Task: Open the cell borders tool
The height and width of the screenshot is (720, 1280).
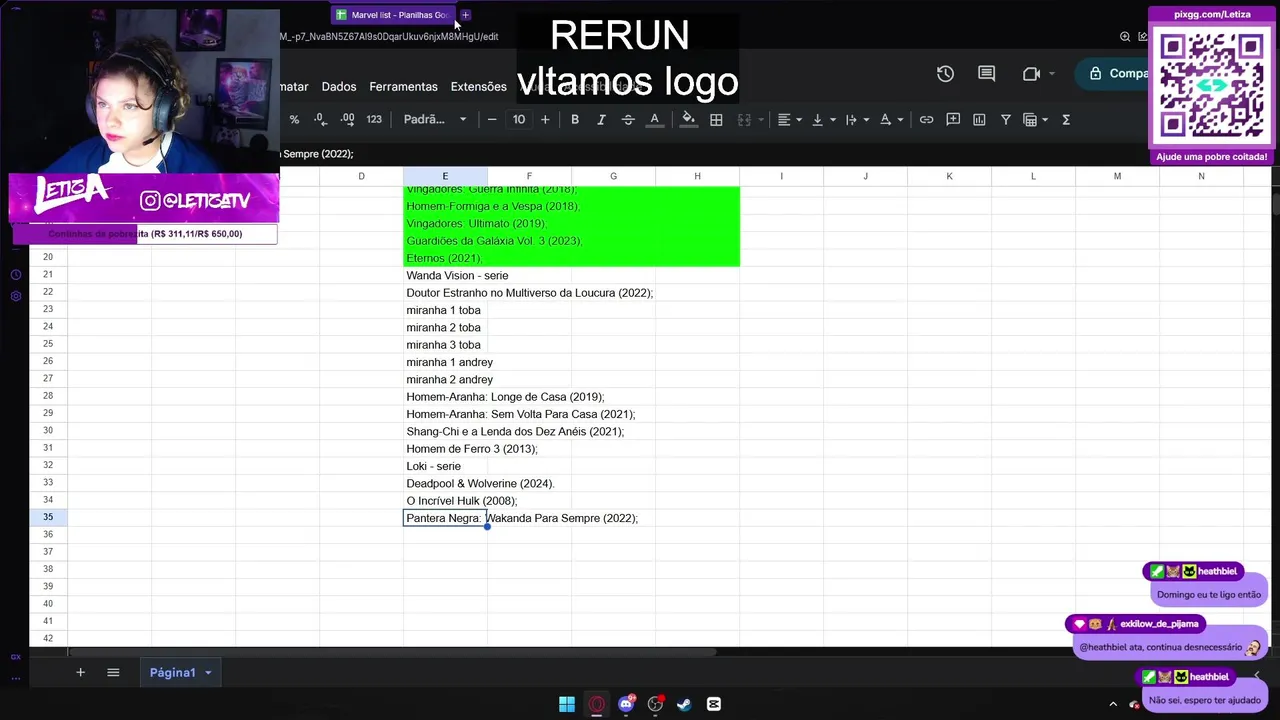Action: tap(716, 119)
